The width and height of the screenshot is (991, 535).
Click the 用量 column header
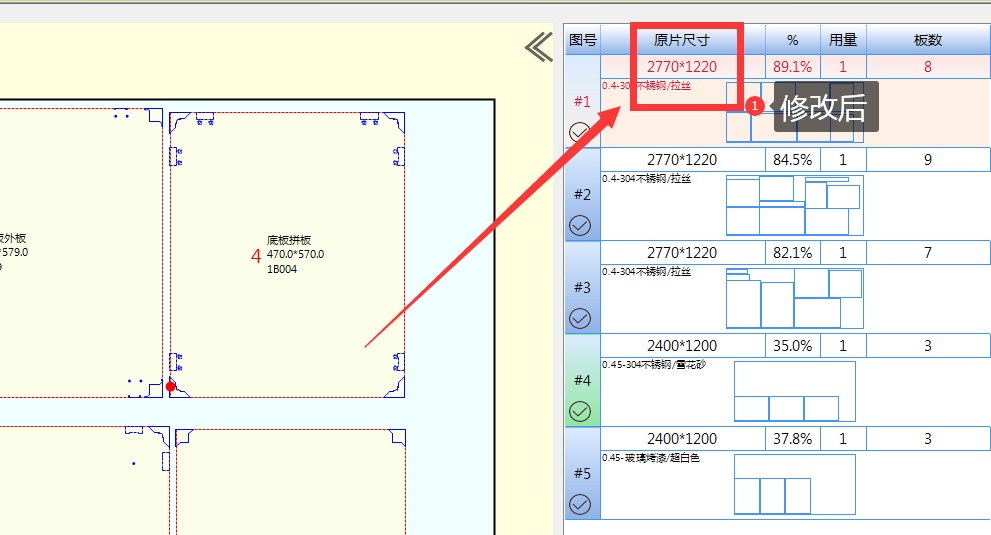pos(843,40)
